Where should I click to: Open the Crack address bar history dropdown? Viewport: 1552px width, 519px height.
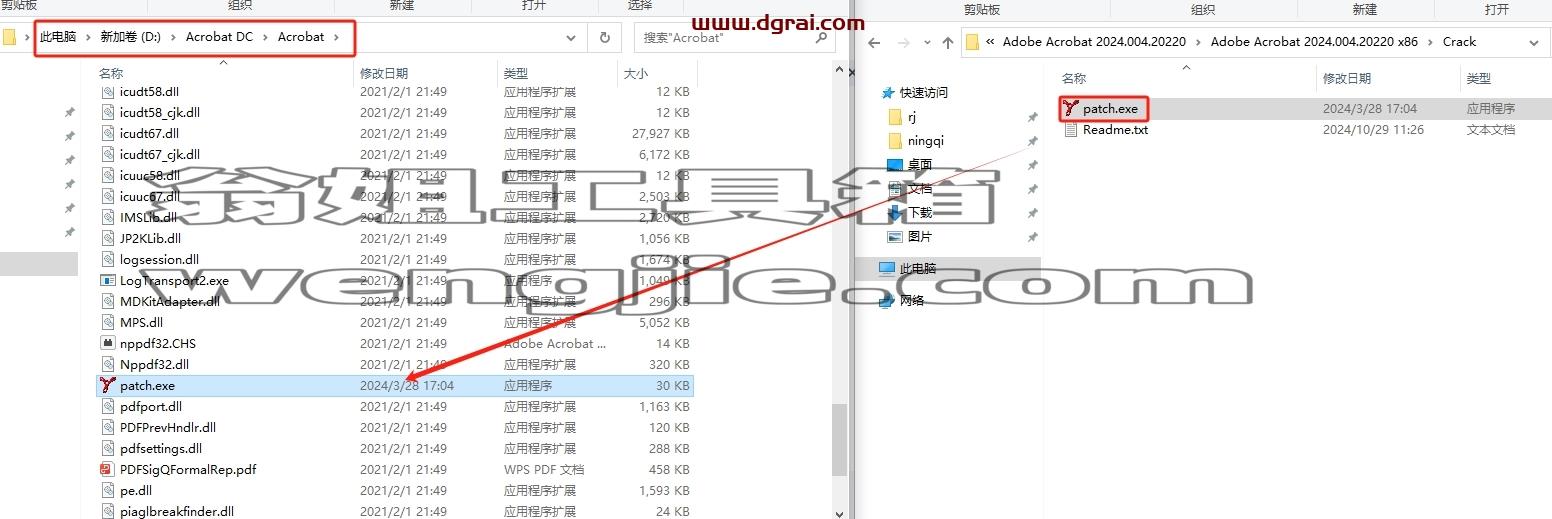point(1534,42)
